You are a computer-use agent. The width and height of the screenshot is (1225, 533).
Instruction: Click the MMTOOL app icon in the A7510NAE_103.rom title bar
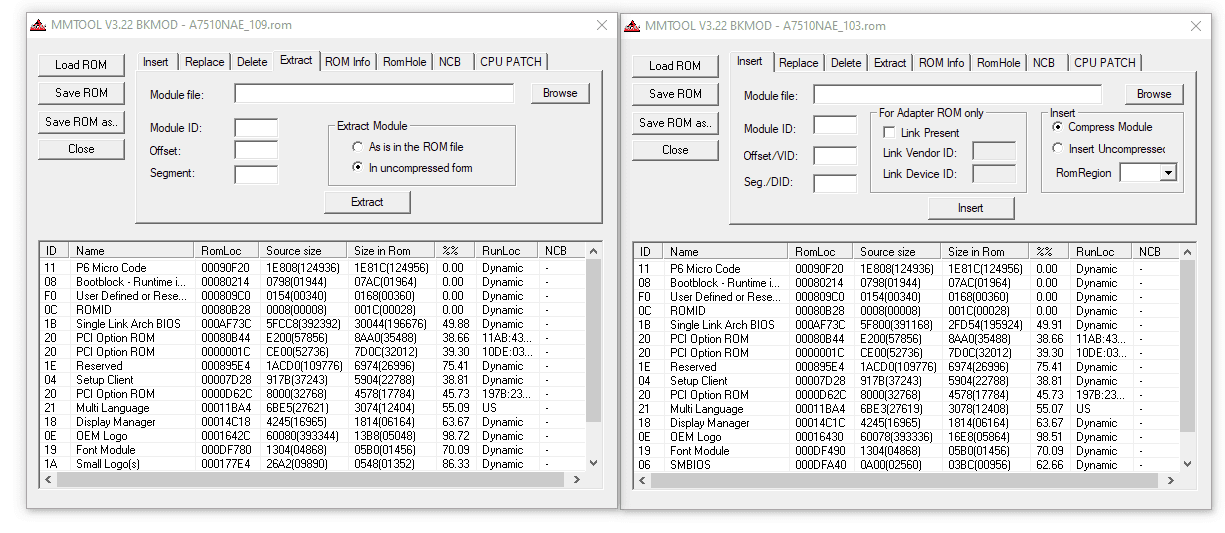[x=631, y=26]
